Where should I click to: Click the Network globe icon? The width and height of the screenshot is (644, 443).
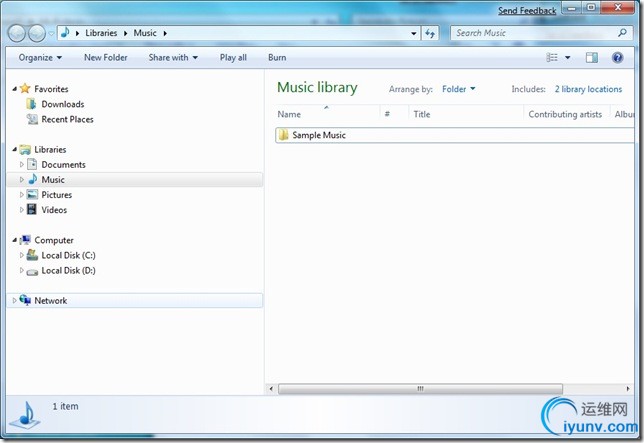(x=25, y=300)
